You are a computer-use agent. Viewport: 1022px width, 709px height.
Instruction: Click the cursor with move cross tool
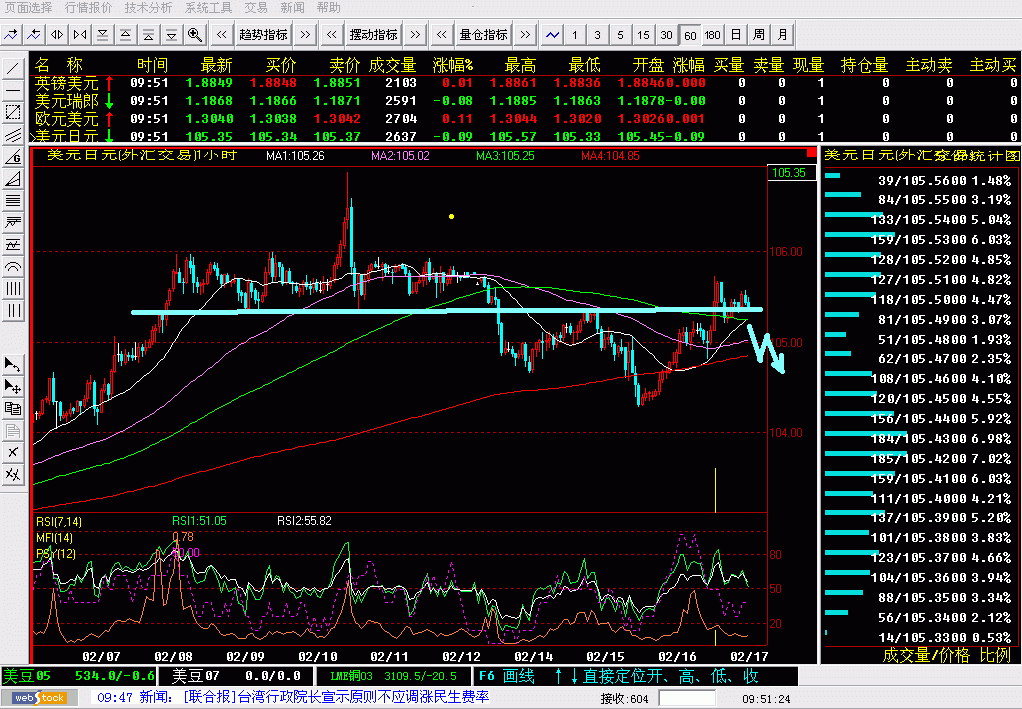click(12, 386)
